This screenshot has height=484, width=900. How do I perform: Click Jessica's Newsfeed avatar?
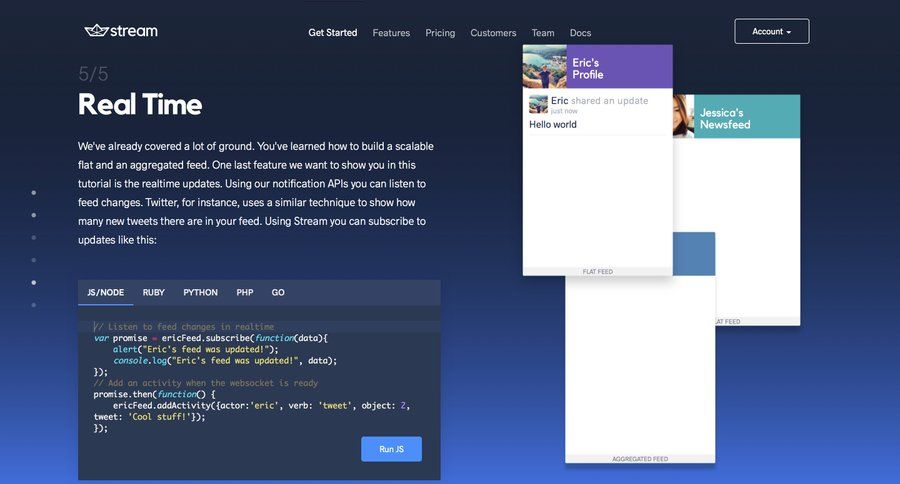coord(683,117)
